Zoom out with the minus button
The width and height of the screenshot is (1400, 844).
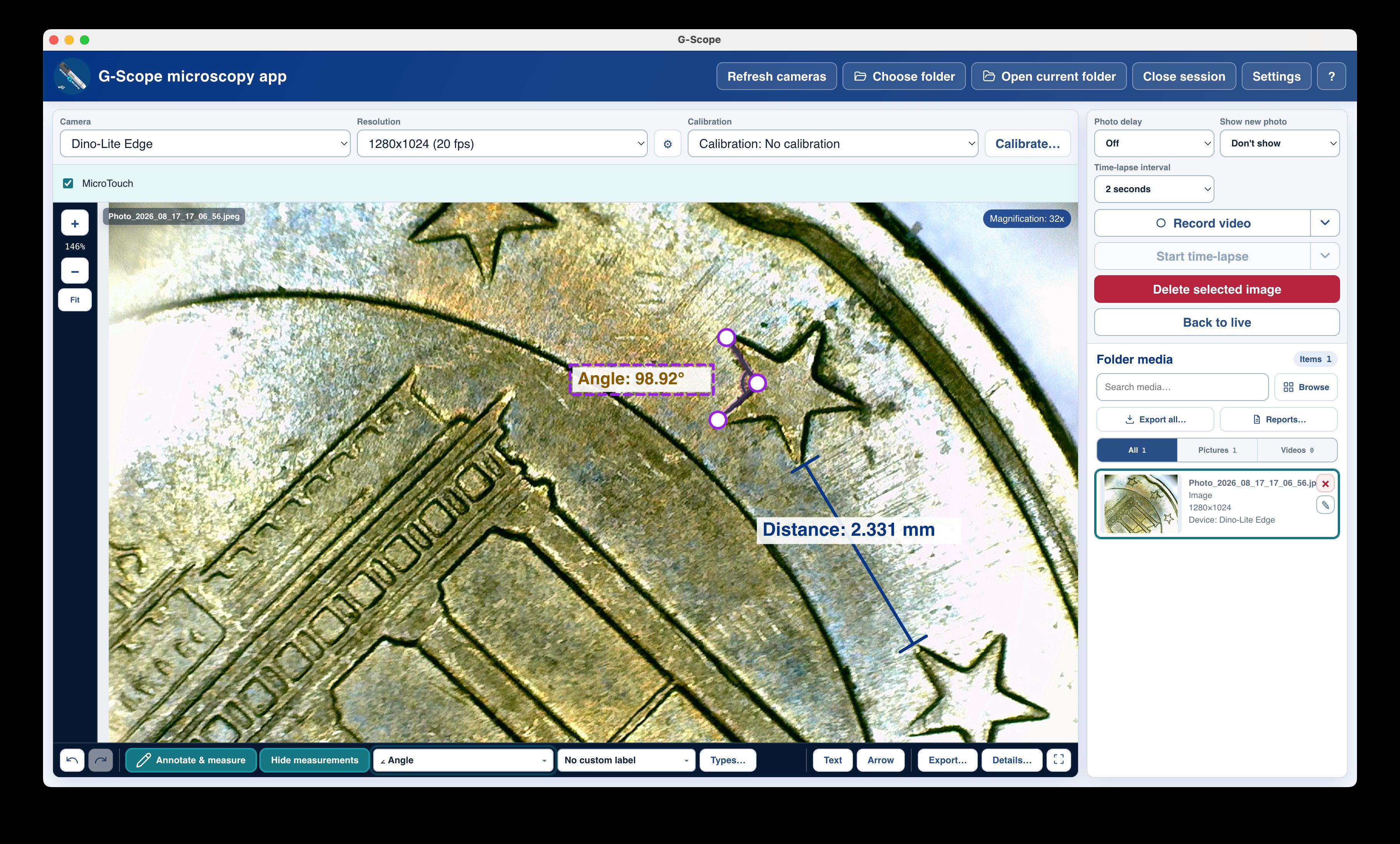[75, 271]
